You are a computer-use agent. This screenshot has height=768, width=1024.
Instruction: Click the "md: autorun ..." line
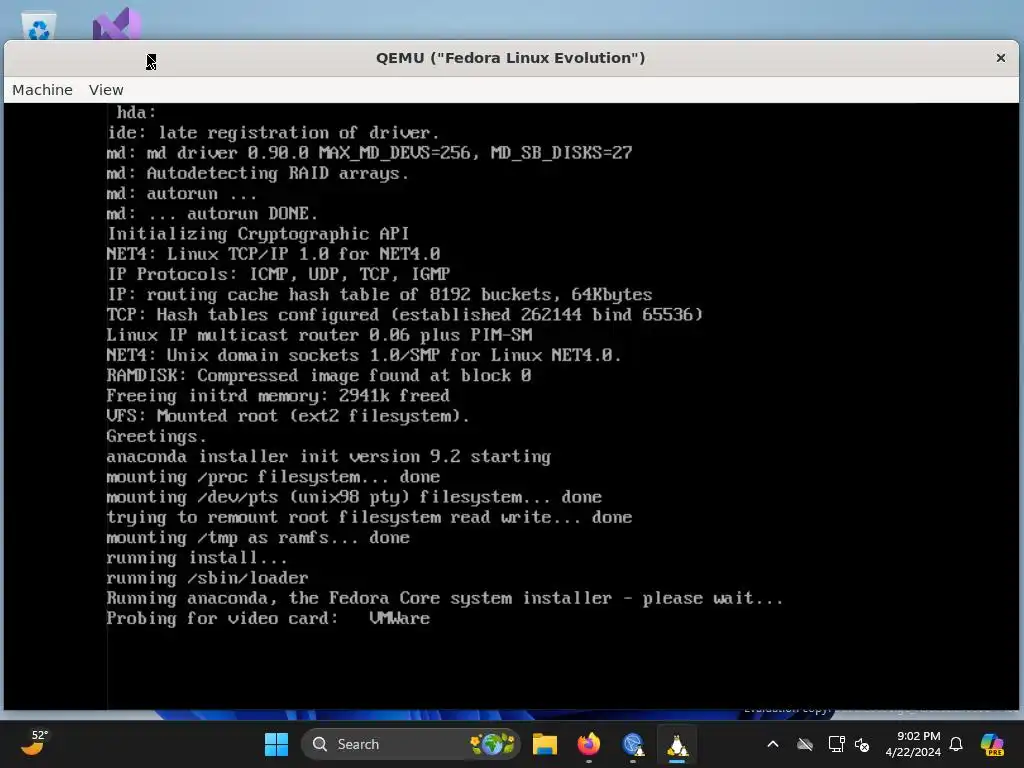pos(182,193)
